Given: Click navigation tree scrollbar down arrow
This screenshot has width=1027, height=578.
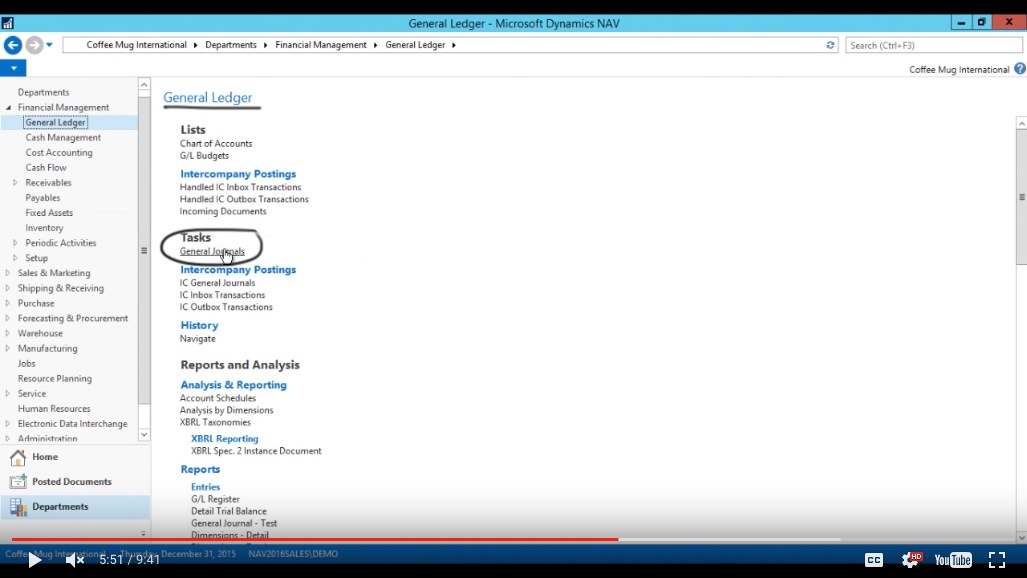Looking at the screenshot, I should tap(144, 435).
